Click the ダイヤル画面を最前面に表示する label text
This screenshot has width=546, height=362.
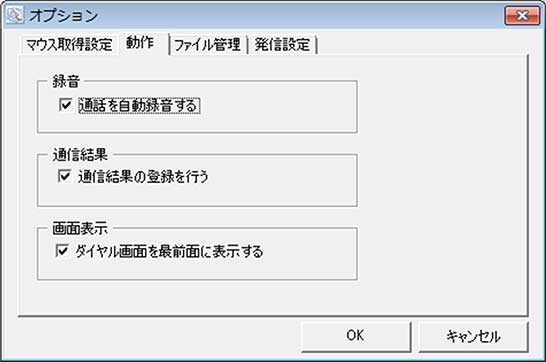tap(169, 251)
